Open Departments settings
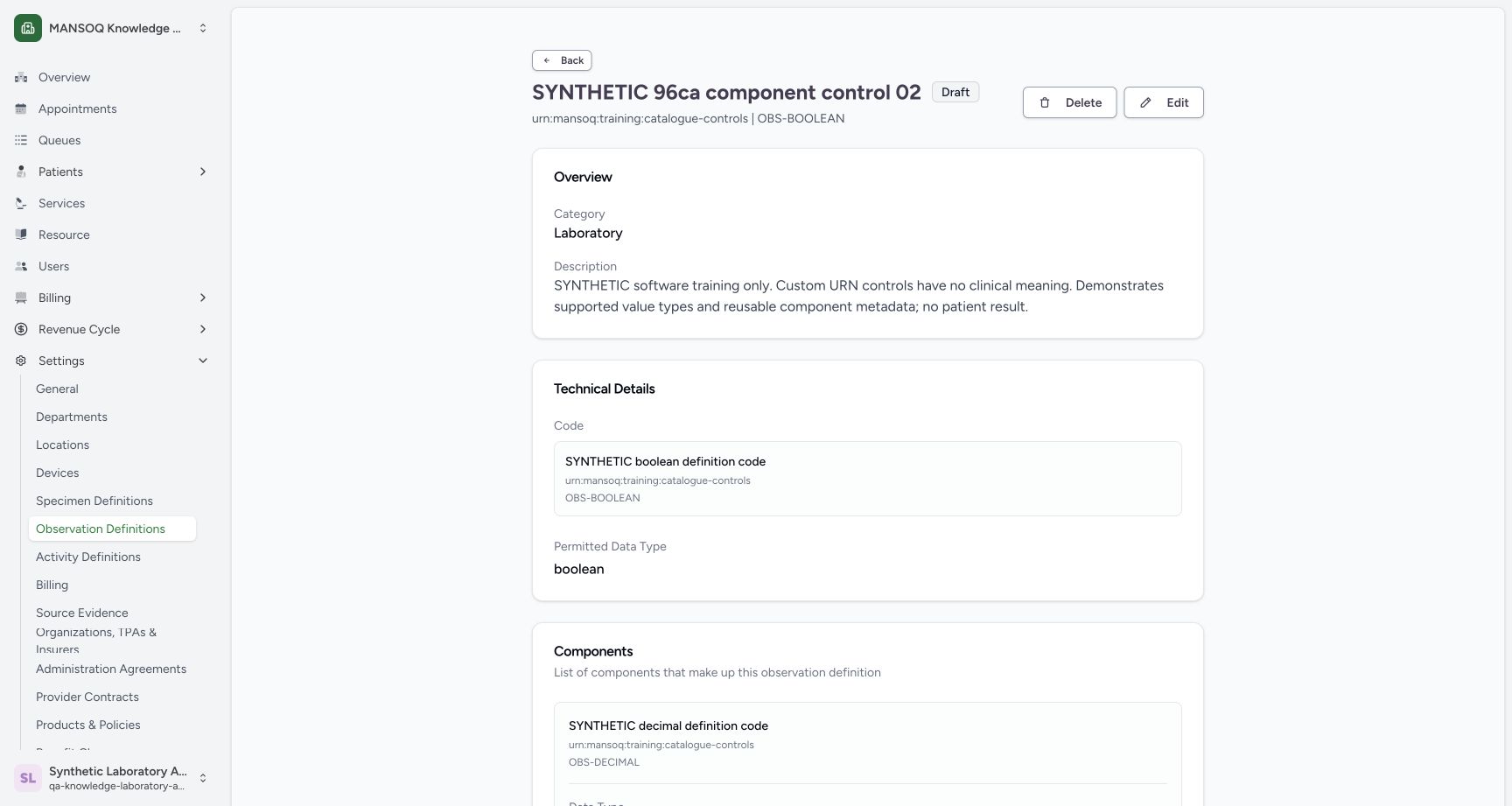 point(112,417)
